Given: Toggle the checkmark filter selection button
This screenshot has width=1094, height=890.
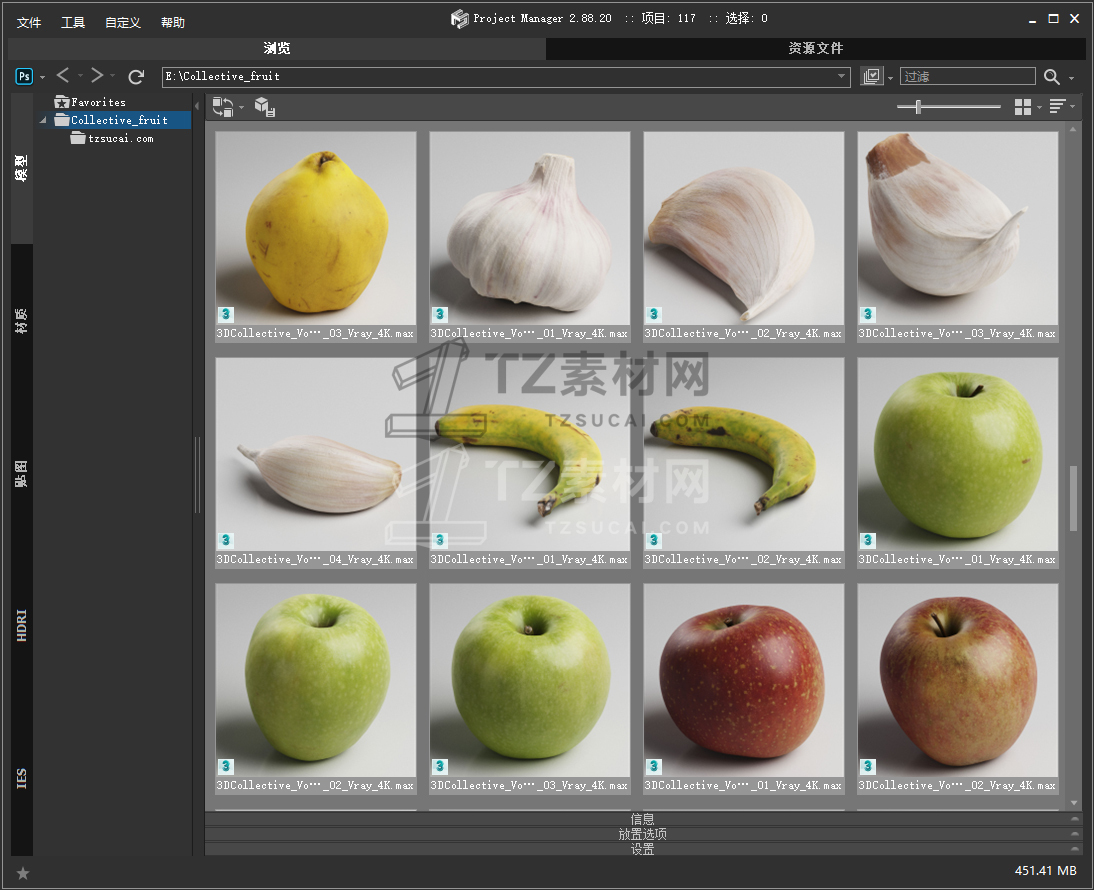Looking at the screenshot, I should (872, 77).
